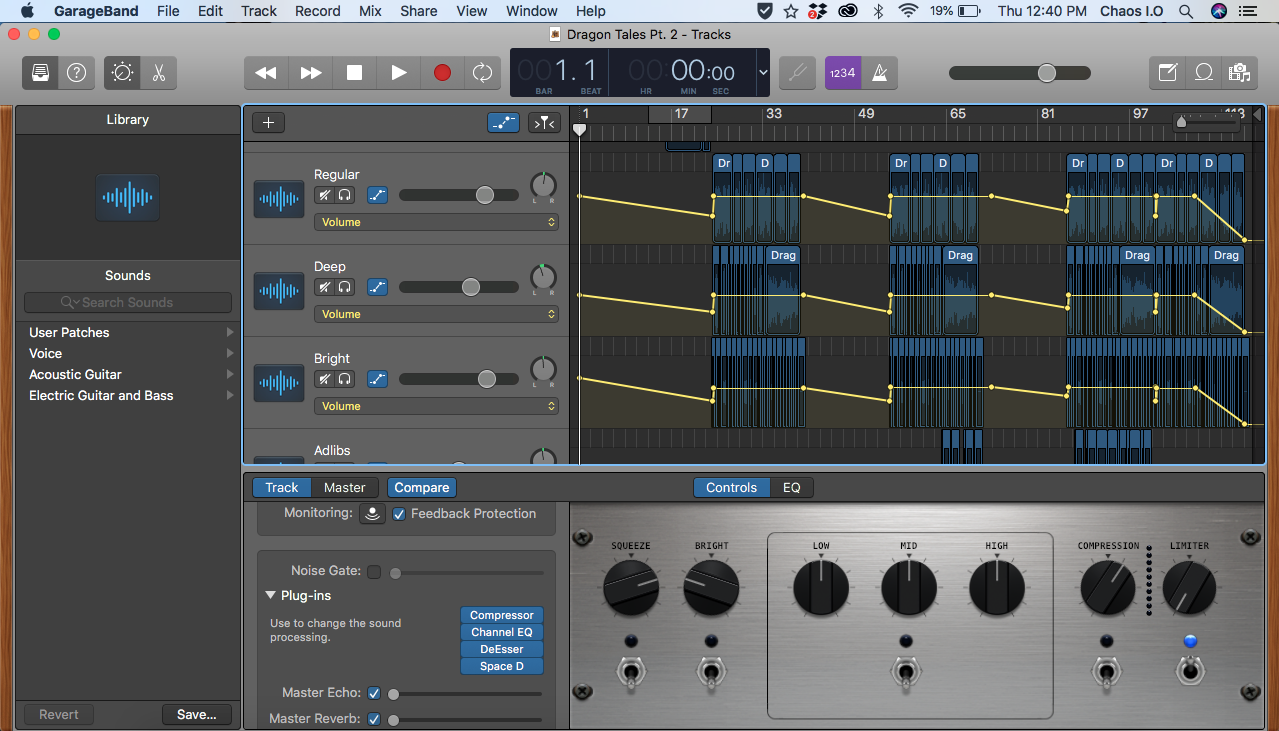Click the red Record button
Viewport: 1279px width, 731px height.
[442, 73]
